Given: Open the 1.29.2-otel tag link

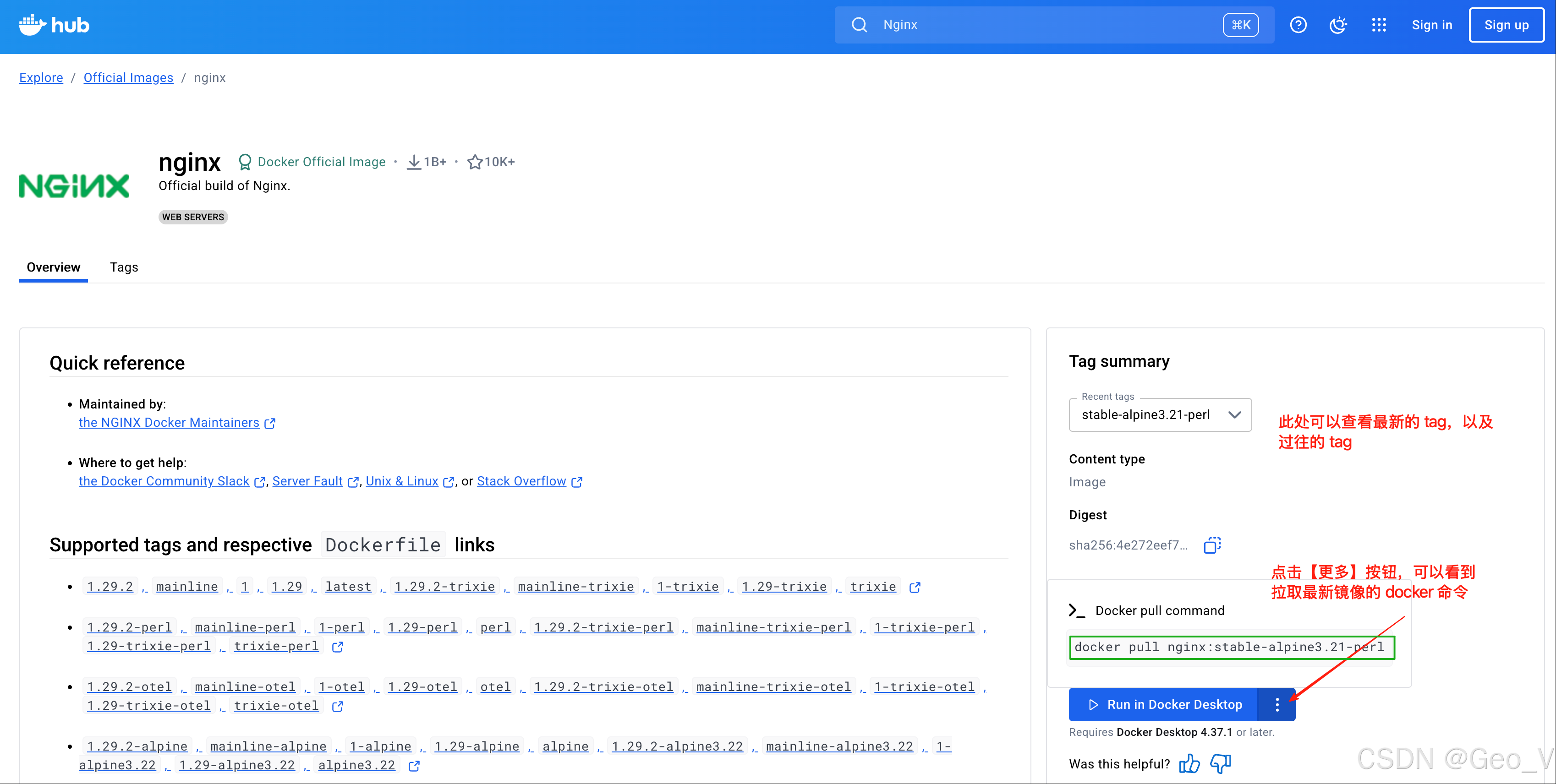Looking at the screenshot, I should point(129,687).
